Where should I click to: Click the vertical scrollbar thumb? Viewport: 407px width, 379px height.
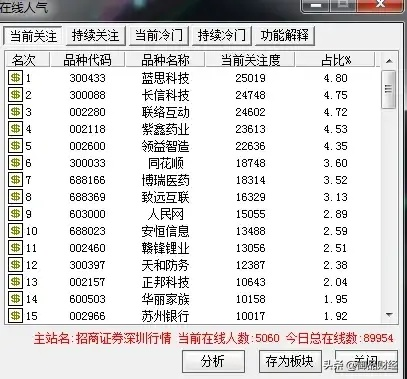pos(389,89)
